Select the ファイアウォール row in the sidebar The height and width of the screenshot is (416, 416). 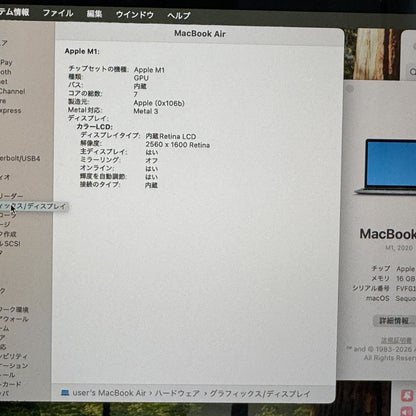coord(14,319)
